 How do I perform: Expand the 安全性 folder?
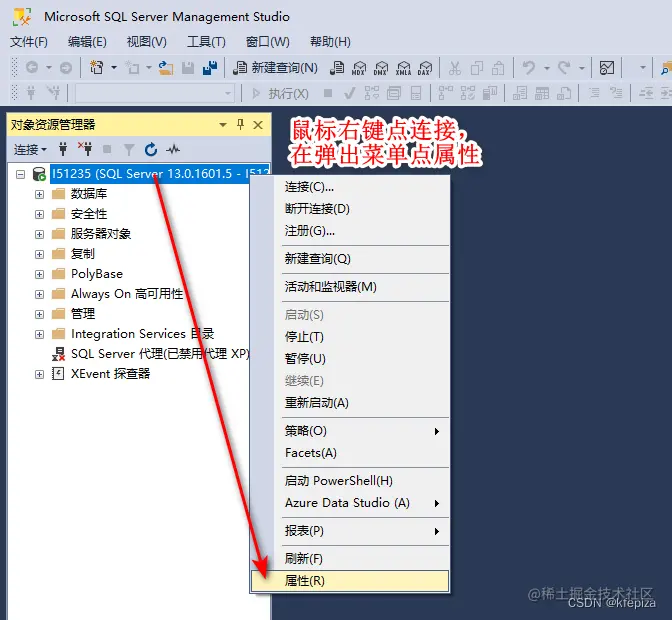tap(39, 214)
